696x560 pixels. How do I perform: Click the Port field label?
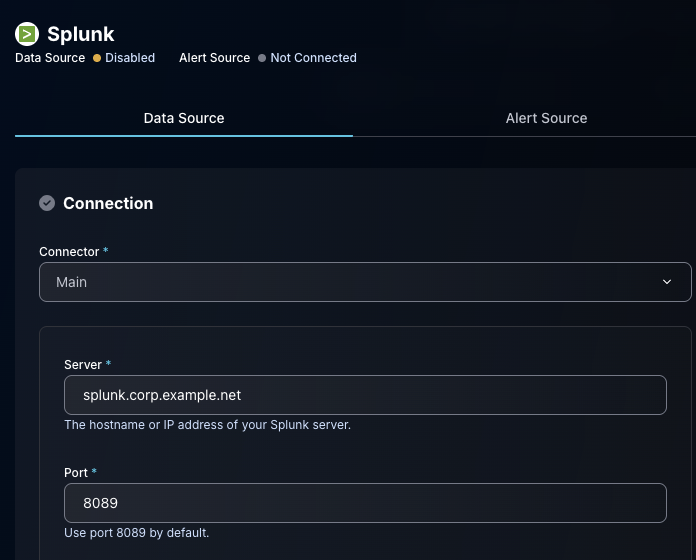(x=76, y=472)
